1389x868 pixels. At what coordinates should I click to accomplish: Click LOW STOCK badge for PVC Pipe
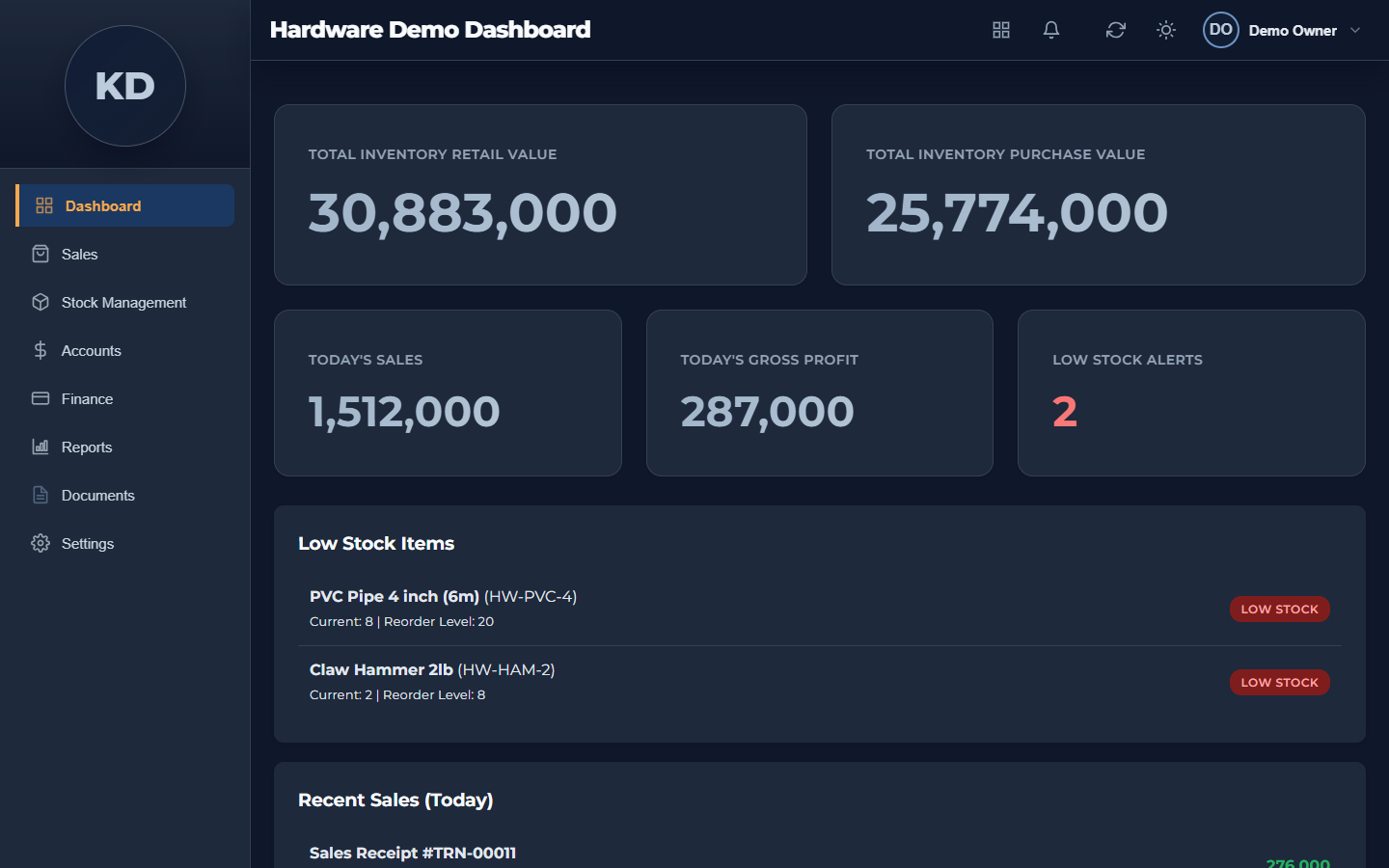tap(1280, 609)
